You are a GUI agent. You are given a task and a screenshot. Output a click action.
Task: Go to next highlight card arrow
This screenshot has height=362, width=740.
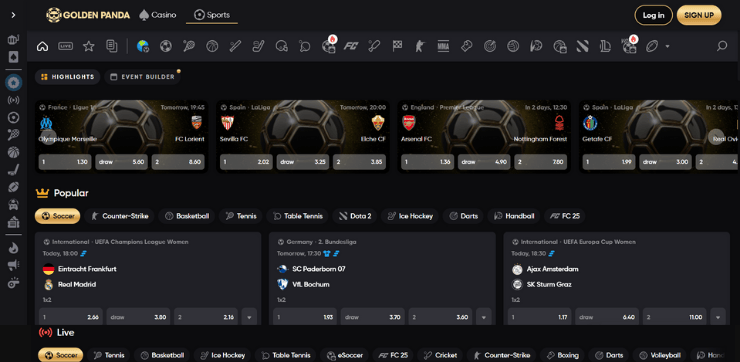click(716, 136)
